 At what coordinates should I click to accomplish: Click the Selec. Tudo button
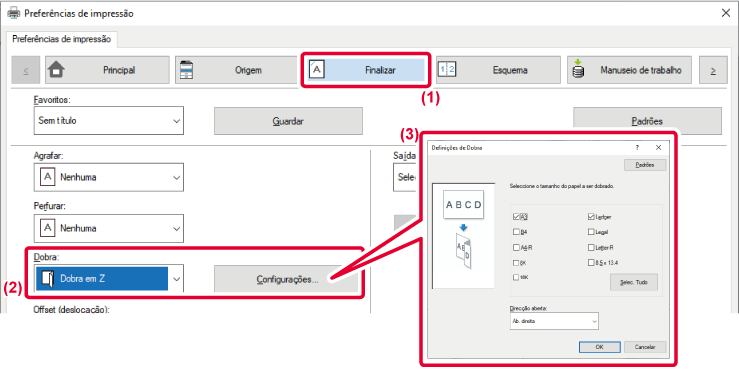coord(633,282)
